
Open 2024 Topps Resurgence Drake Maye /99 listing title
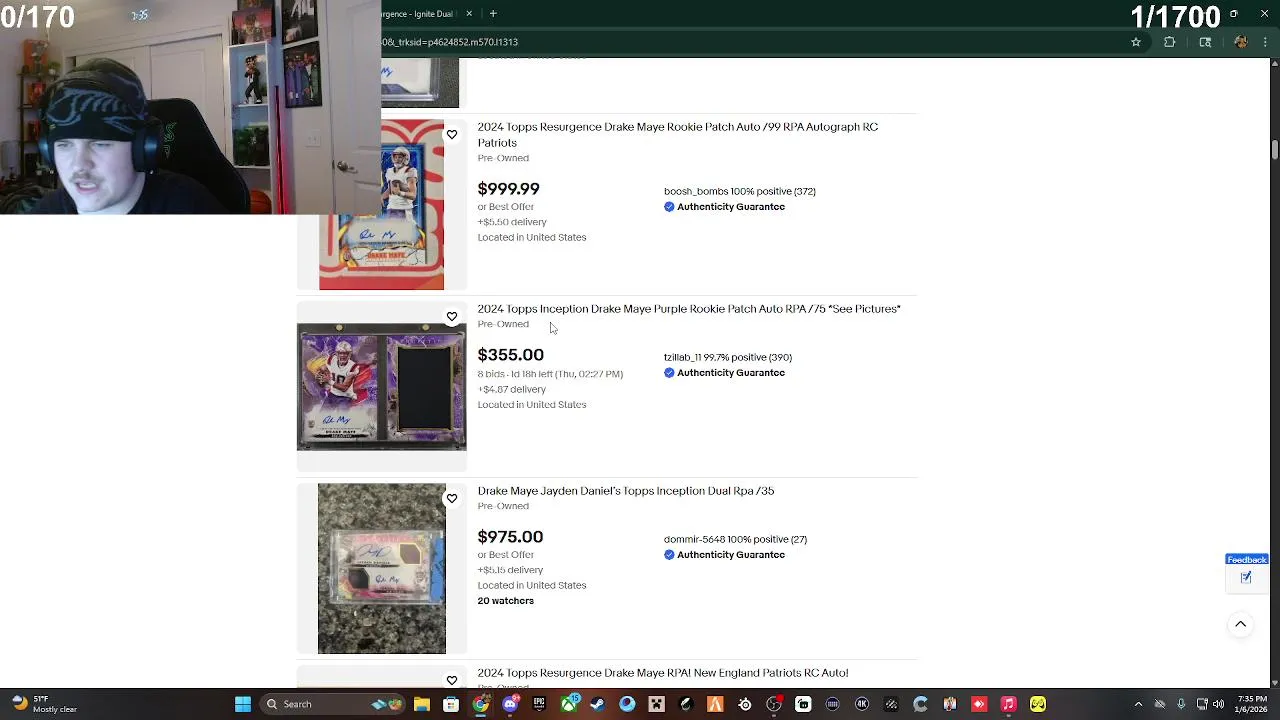[x=678, y=135]
